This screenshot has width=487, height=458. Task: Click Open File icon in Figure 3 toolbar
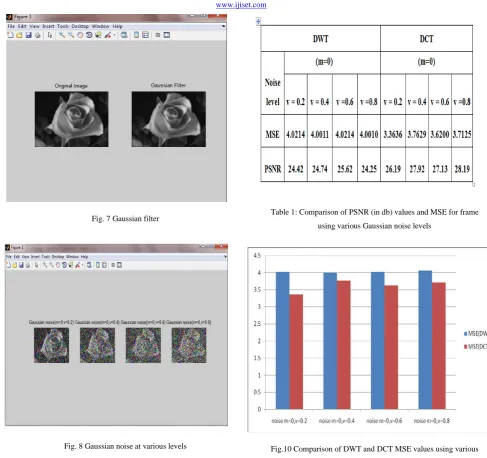[19, 35]
